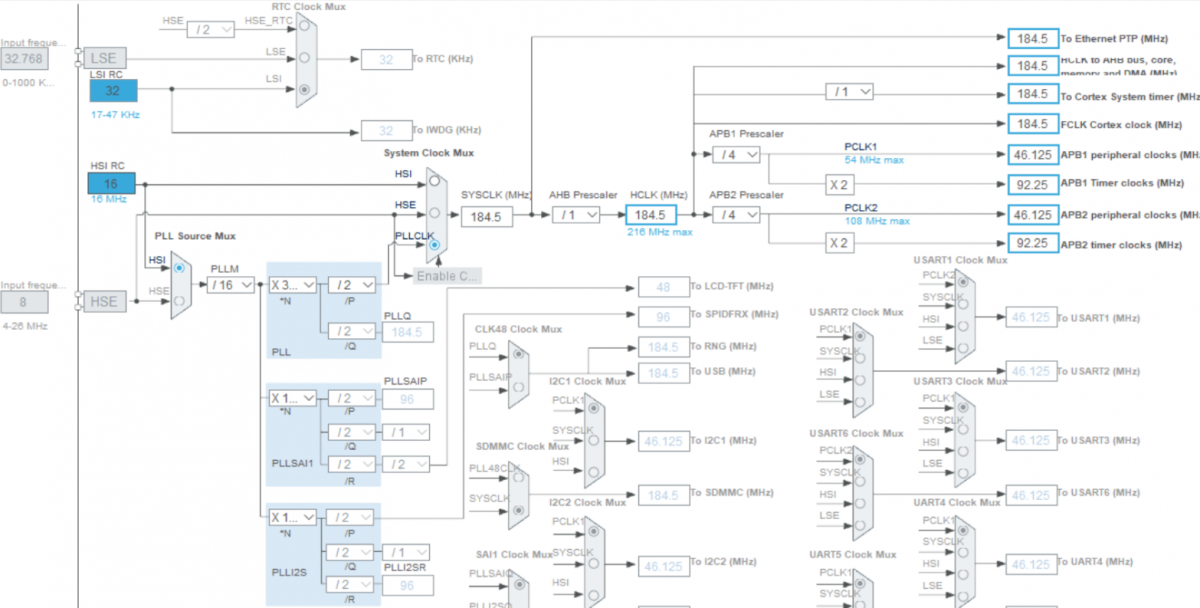Choose HSE as the PLL Source Mux input
The width and height of the screenshot is (1200, 608).
click(179, 298)
